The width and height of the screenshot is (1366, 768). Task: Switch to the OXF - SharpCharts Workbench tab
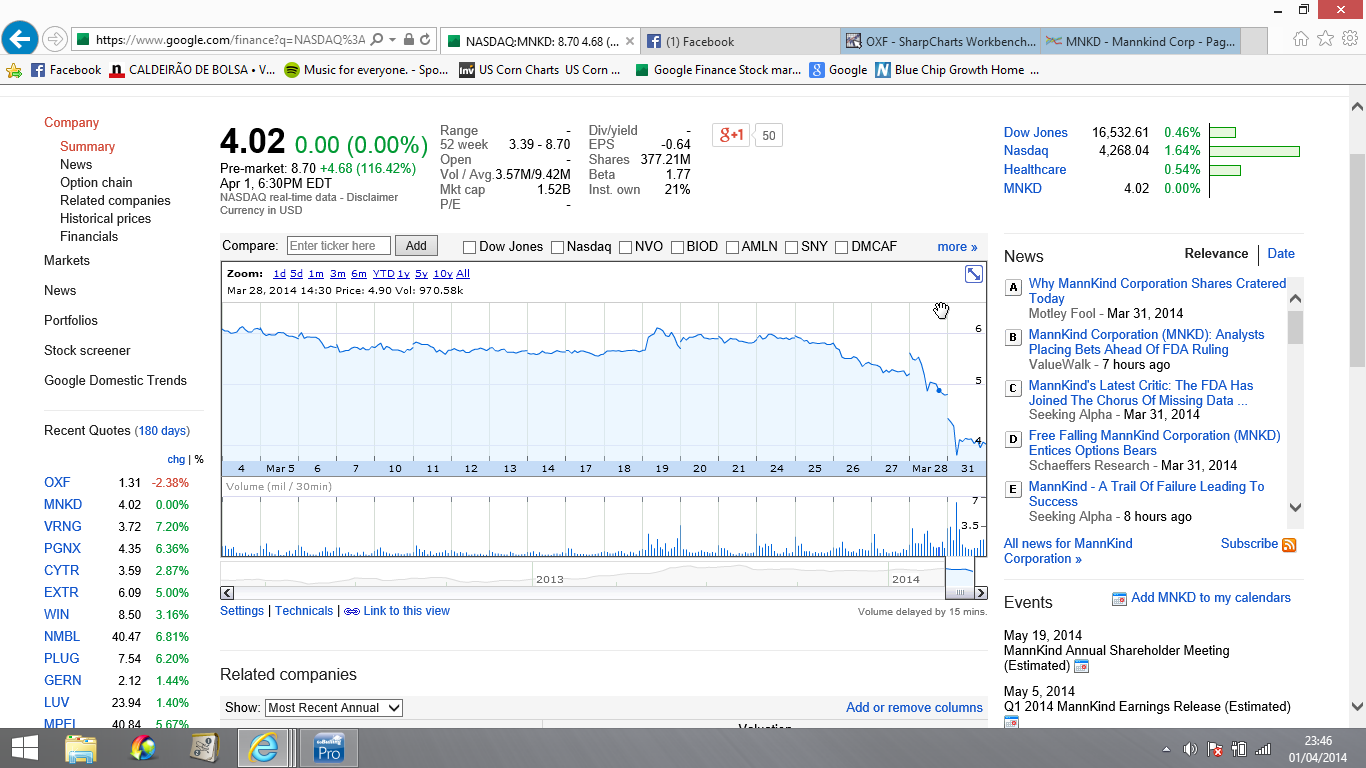[940, 41]
